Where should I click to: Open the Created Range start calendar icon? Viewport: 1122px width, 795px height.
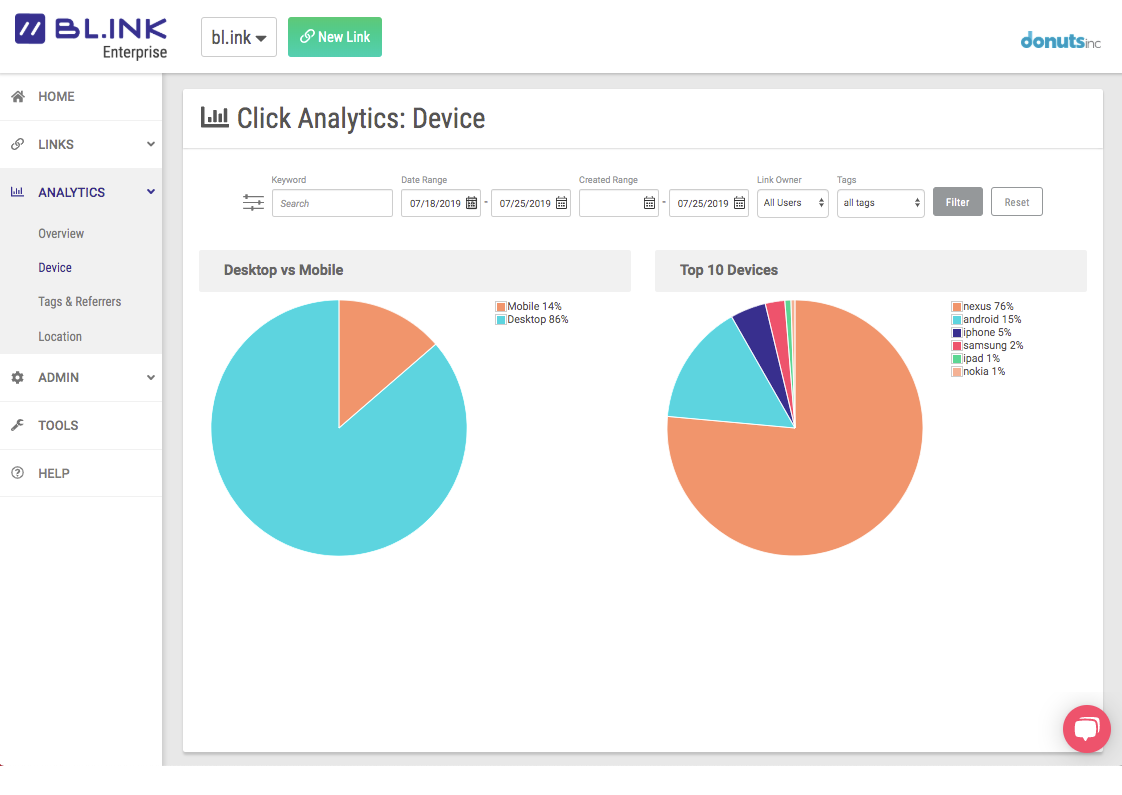tap(649, 203)
